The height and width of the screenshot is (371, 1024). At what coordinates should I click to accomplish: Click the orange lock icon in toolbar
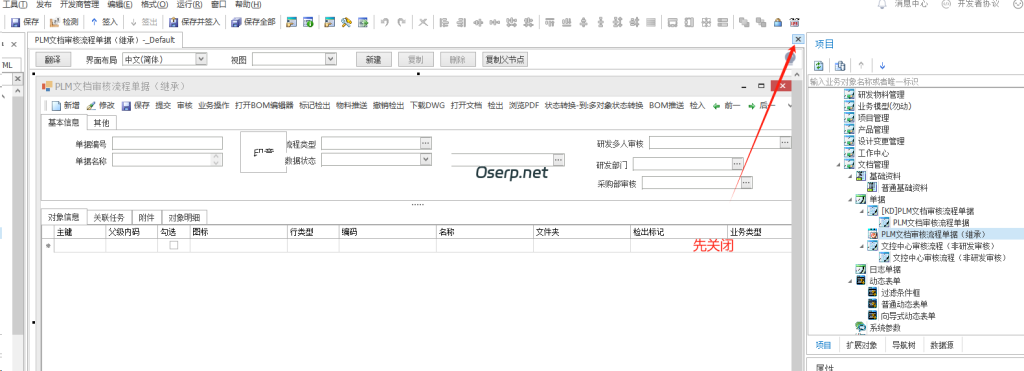point(778,22)
